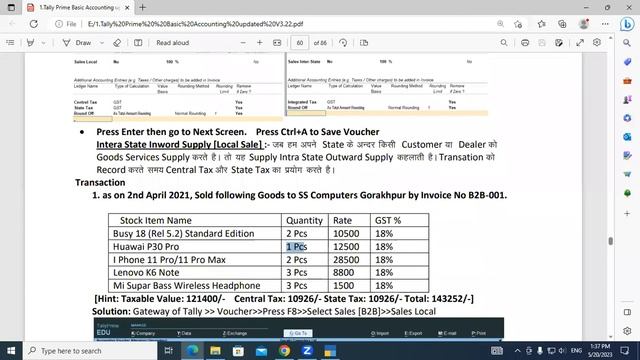Open sidebar Microsoft 365 icon

627,118
